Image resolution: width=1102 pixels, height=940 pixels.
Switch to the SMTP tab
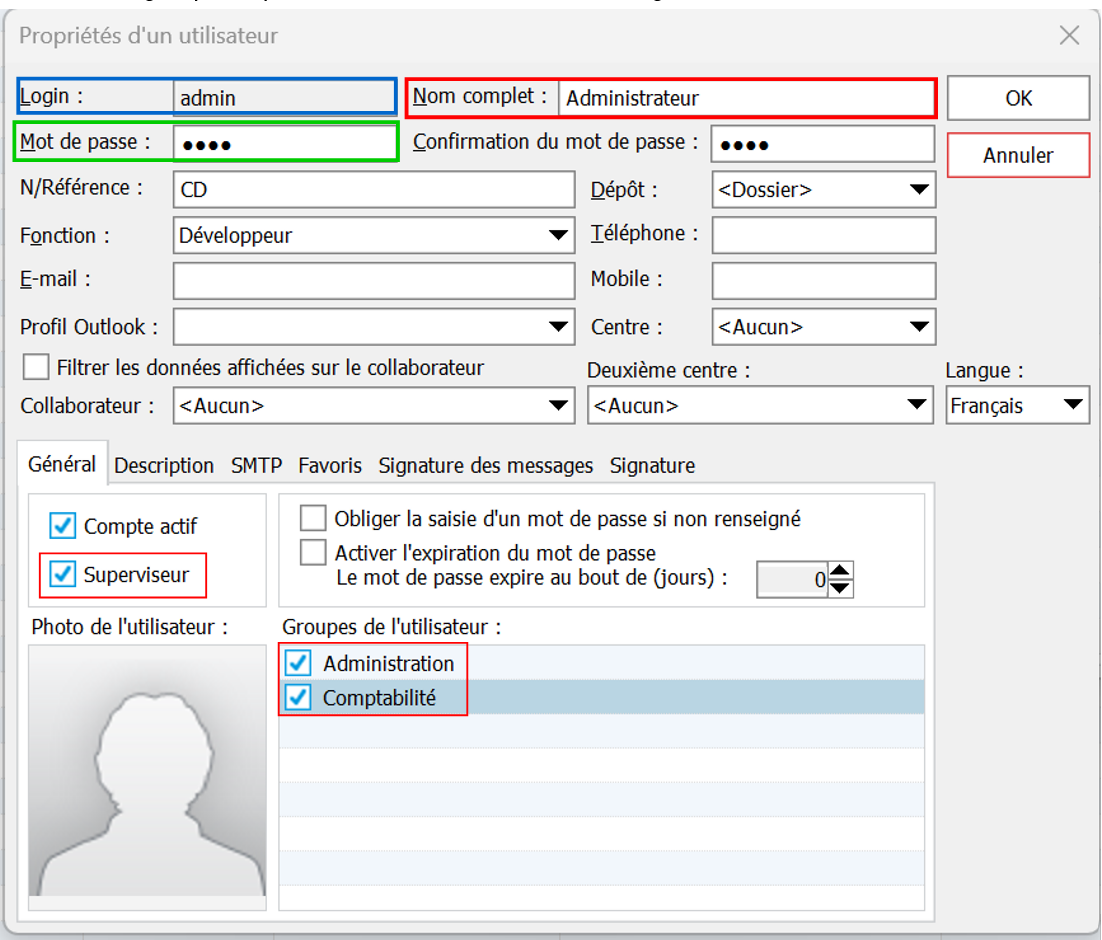click(x=256, y=466)
